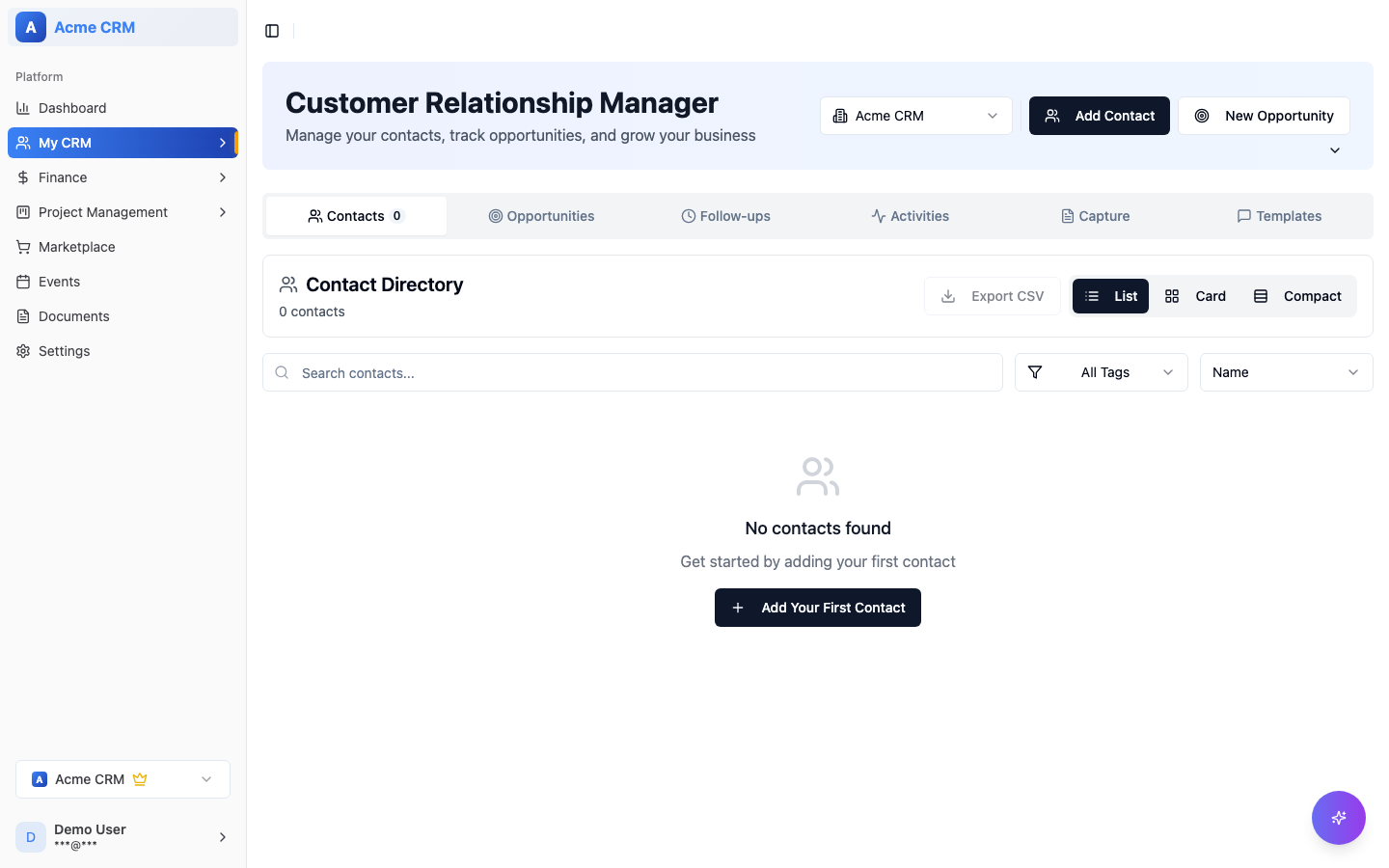Click the Events calendar icon
This screenshot has height=868, width=1389.
pyautogui.click(x=23, y=282)
